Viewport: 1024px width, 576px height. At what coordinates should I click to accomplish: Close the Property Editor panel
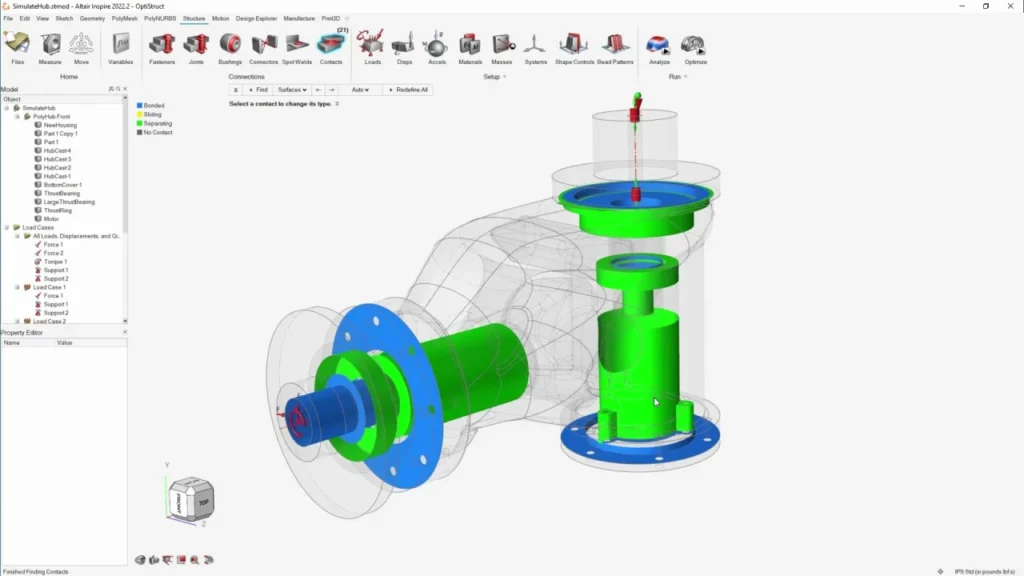(x=125, y=332)
